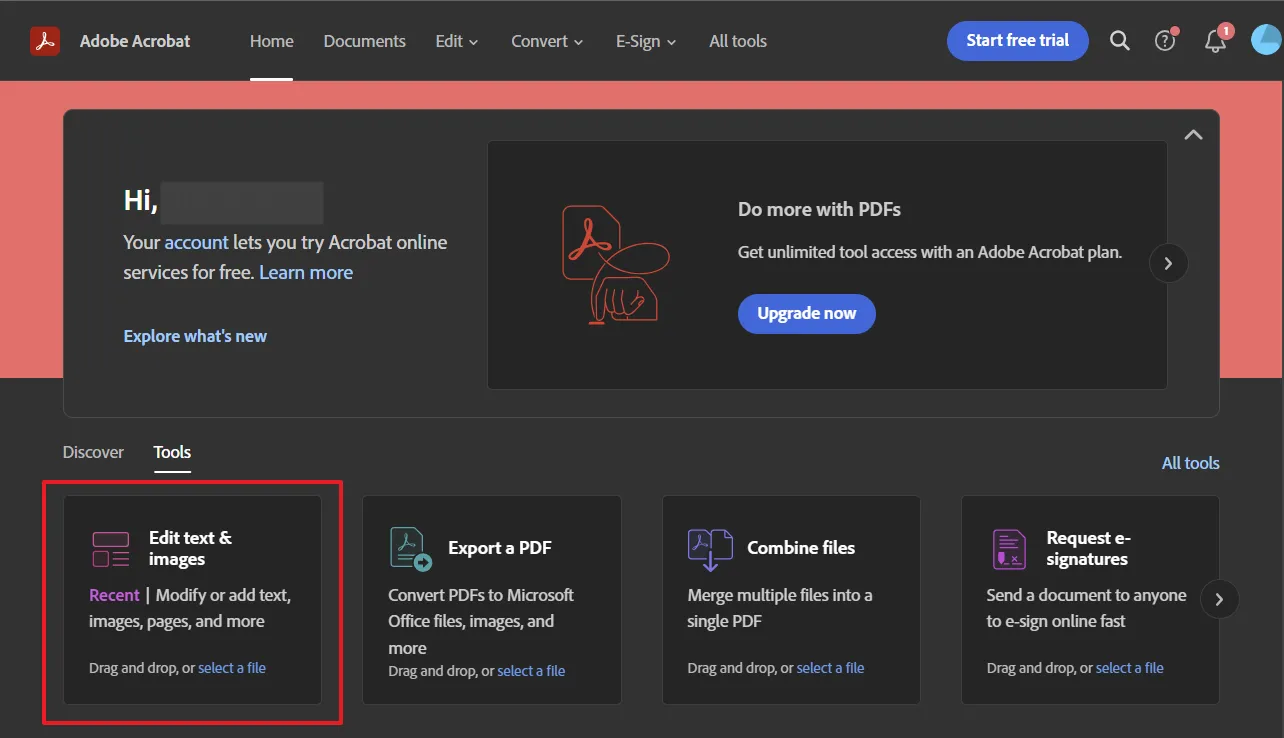Open the help question mark icon

coord(1165,41)
